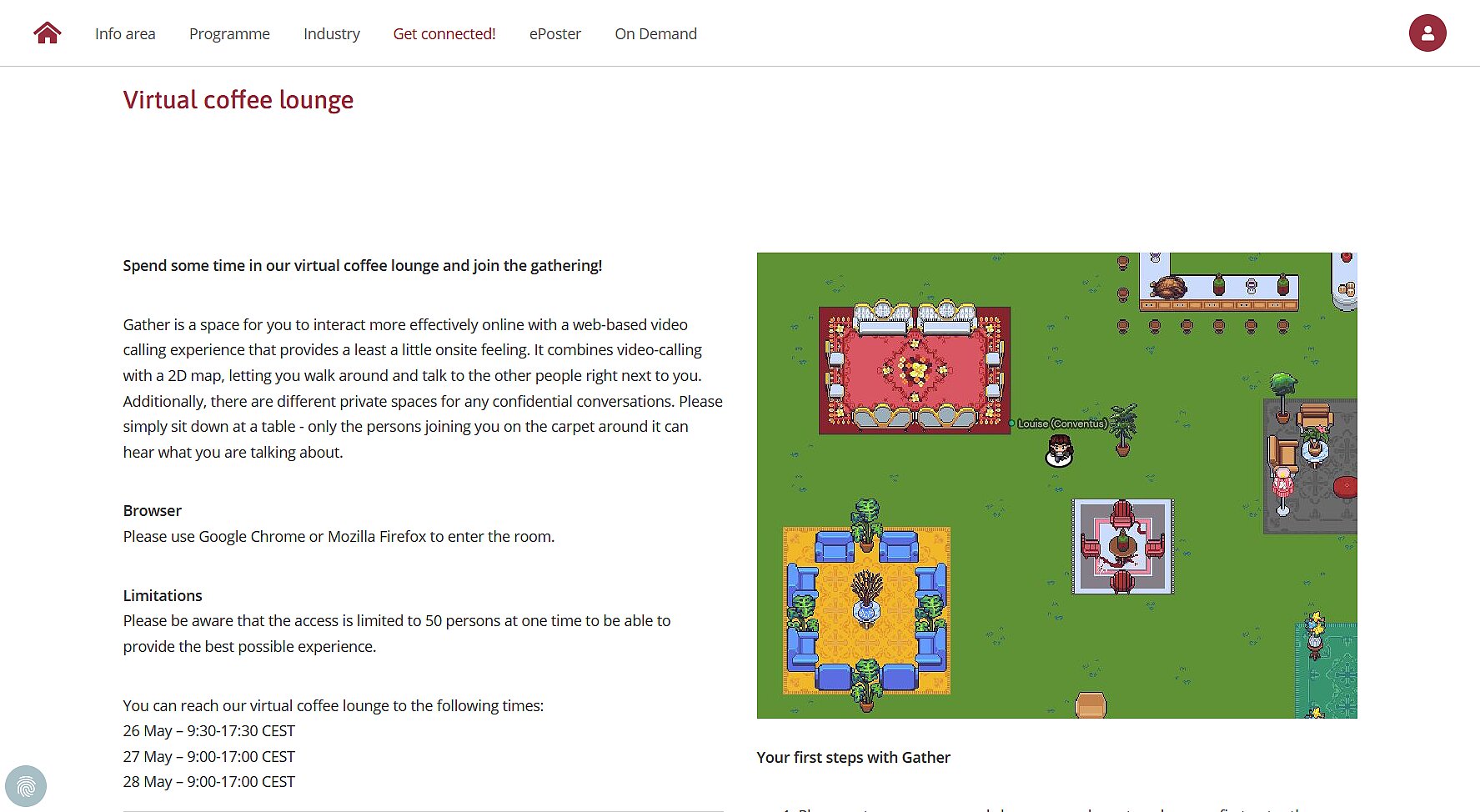Click the Gather lounge map preview image
This screenshot has width=1480, height=812.
pos(1057,485)
